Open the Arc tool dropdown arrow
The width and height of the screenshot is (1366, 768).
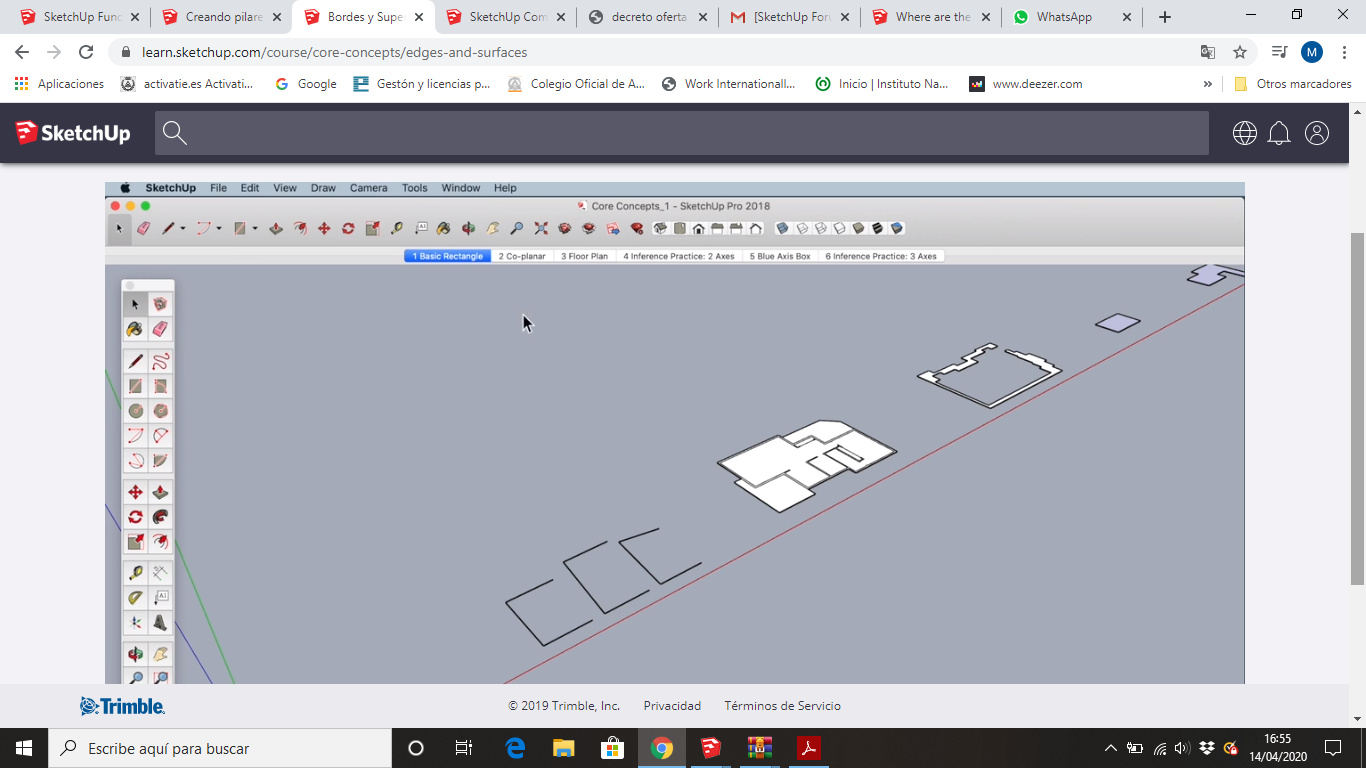point(218,229)
